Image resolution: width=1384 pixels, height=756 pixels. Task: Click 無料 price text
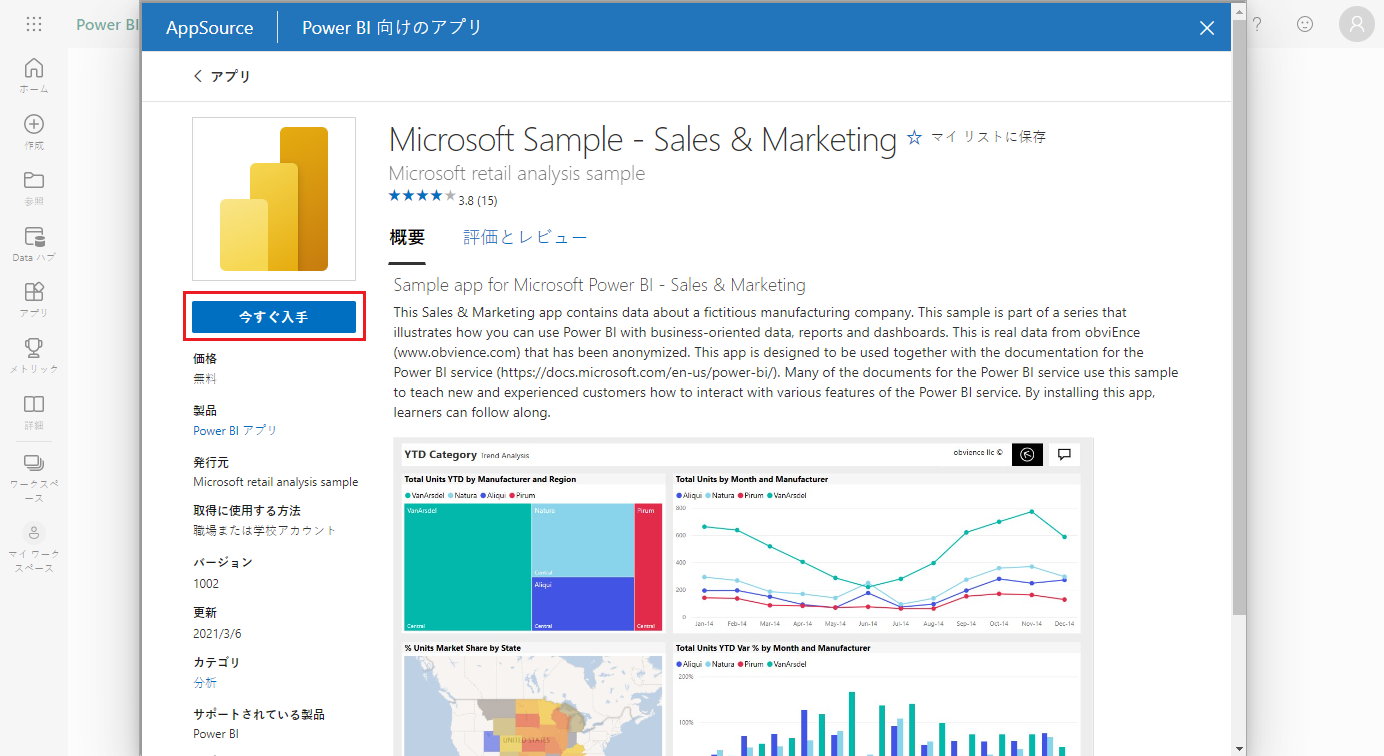204,378
